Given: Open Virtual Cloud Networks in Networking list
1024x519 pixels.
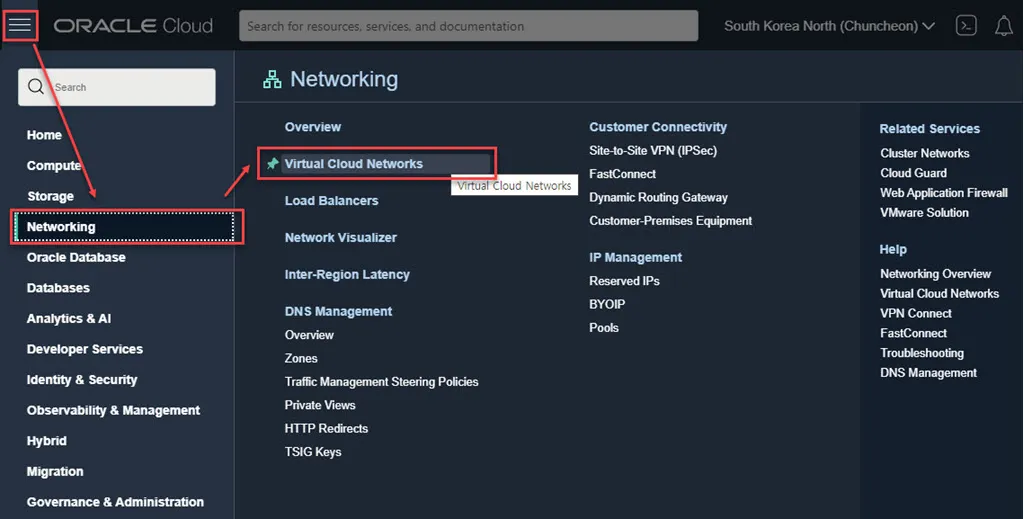Looking at the screenshot, I should [353, 164].
